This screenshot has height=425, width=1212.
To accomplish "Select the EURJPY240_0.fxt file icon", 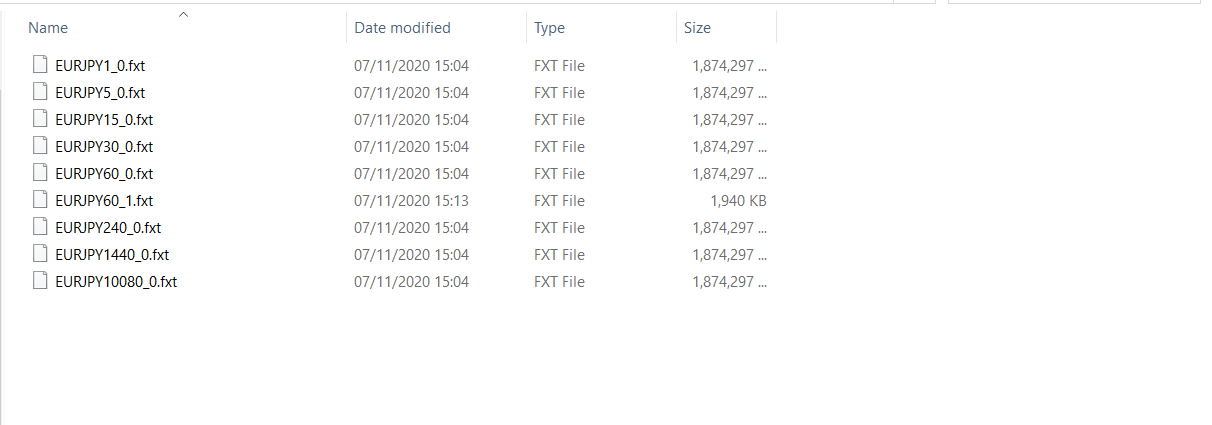I will (x=40, y=227).
